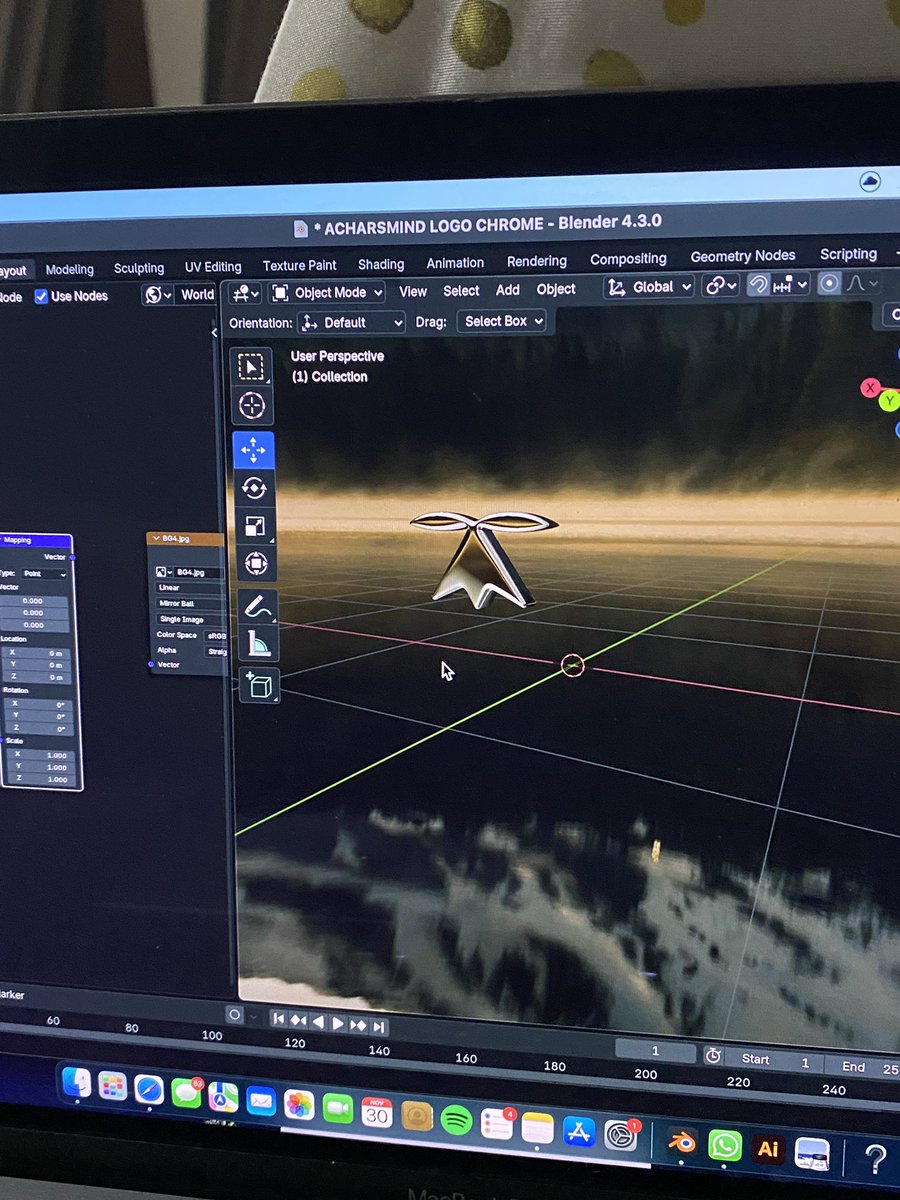The image size is (900, 1200).
Task: Open the Mapping node Type Point dropdown
Action: 45,574
